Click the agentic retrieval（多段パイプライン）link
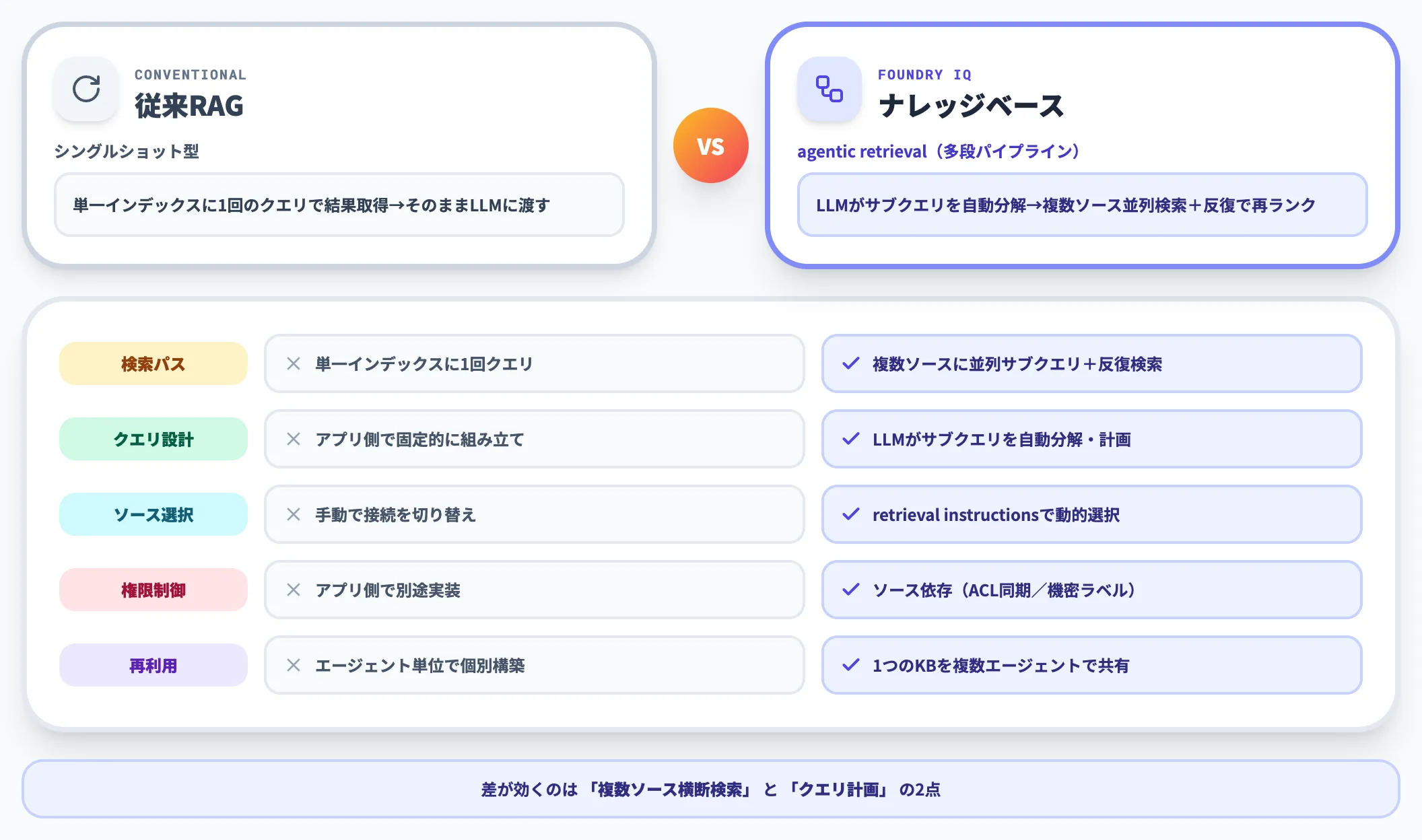1422x840 pixels. (x=938, y=151)
